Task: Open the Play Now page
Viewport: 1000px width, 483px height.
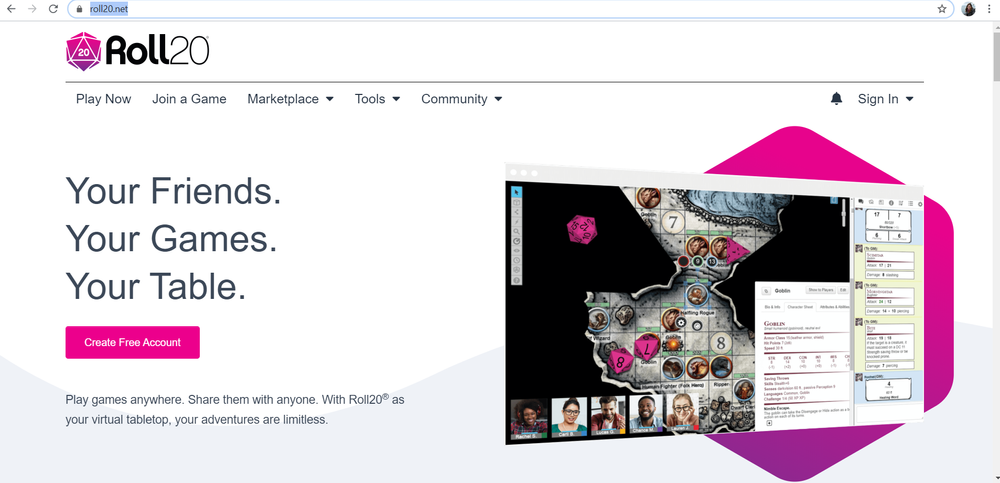Action: pyautogui.click(x=103, y=99)
